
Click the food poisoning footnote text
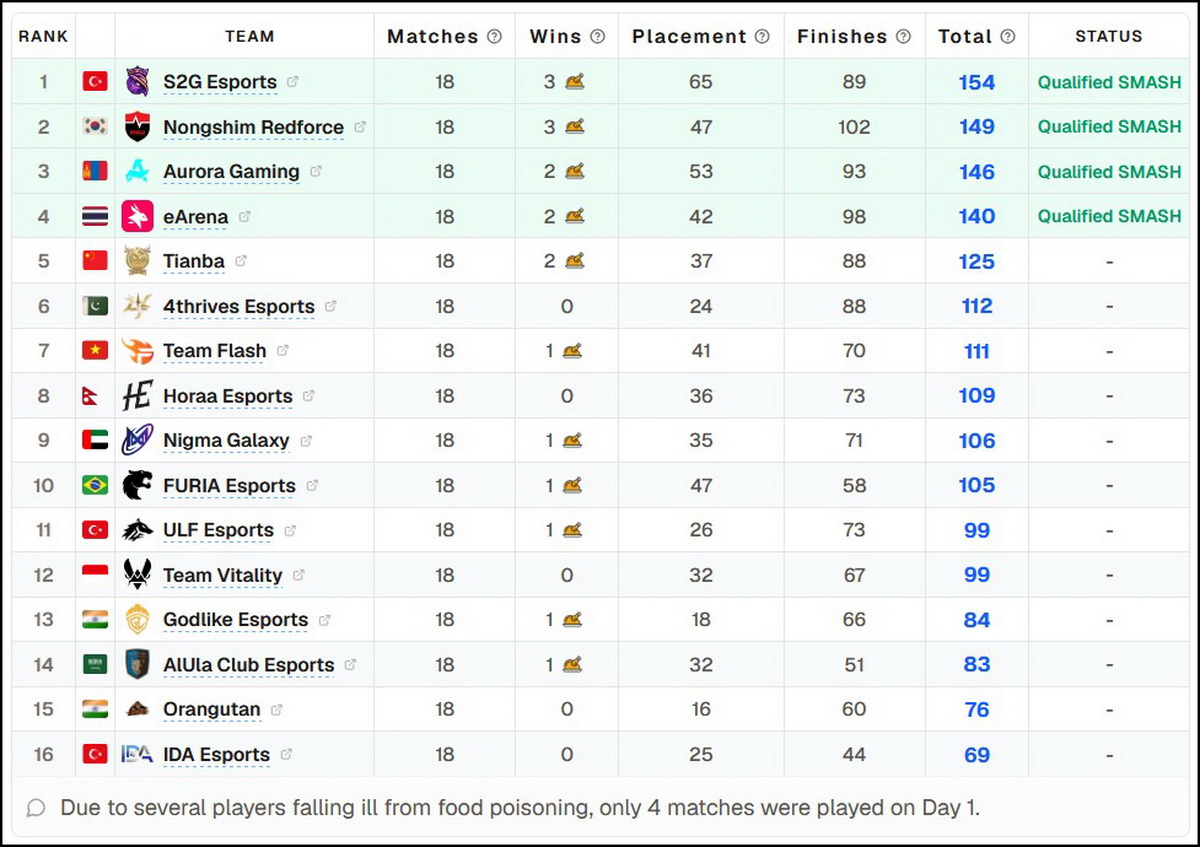(520, 808)
